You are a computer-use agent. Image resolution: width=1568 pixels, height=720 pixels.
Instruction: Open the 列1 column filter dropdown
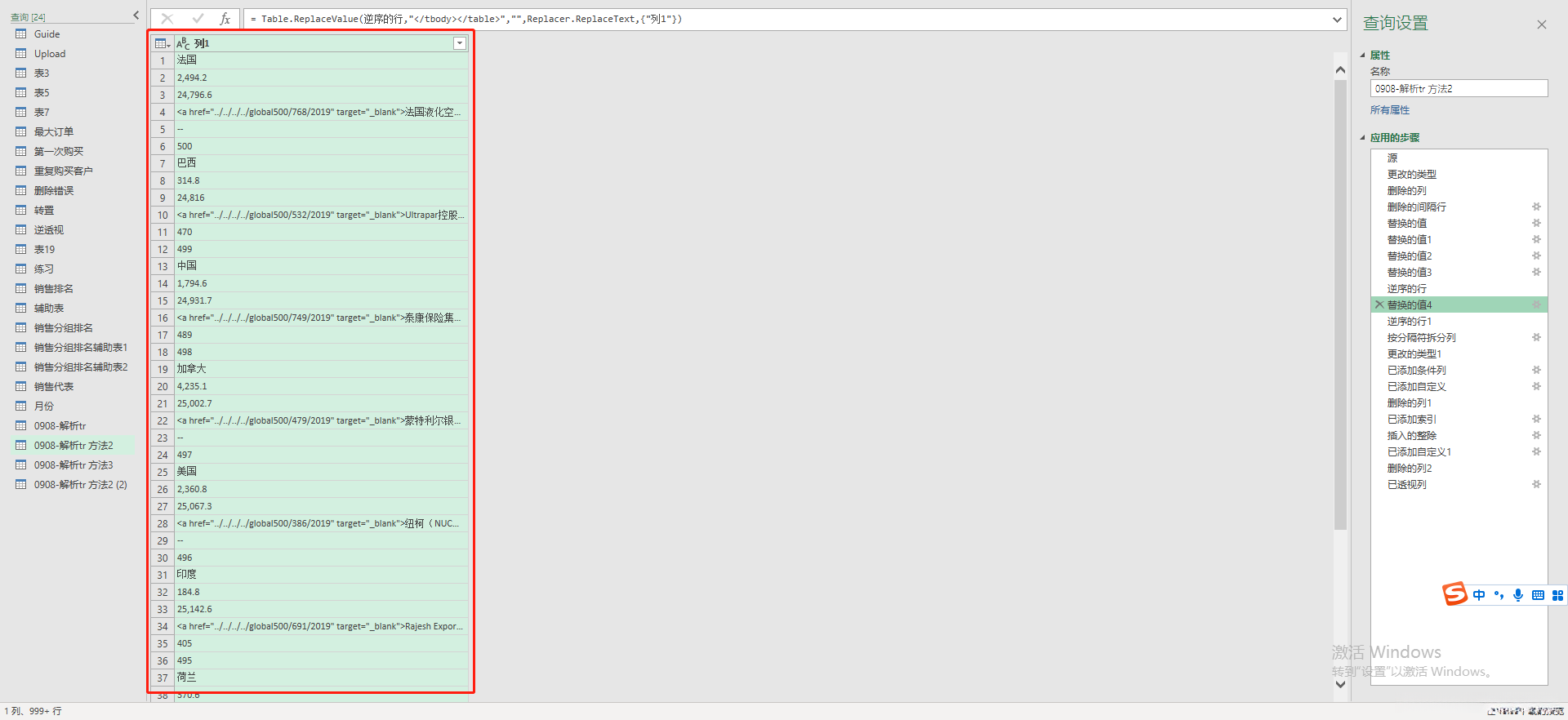point(460,43)
